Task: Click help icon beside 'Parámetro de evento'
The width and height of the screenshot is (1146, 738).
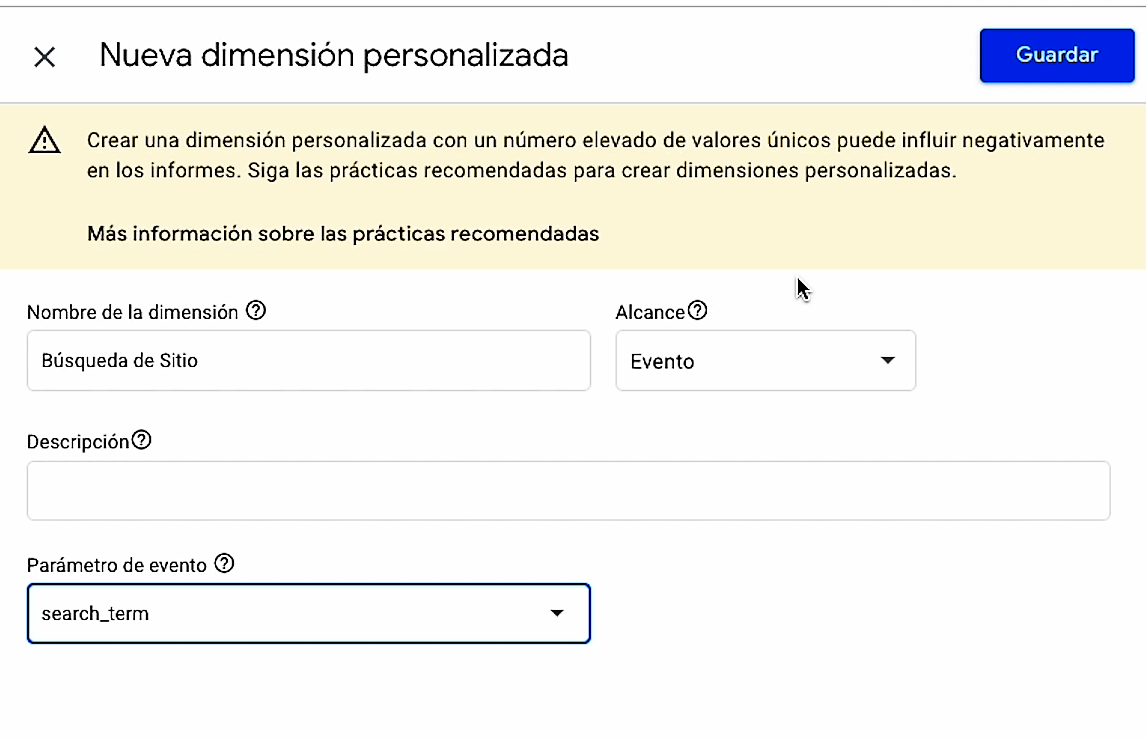Action: point(225,564)
